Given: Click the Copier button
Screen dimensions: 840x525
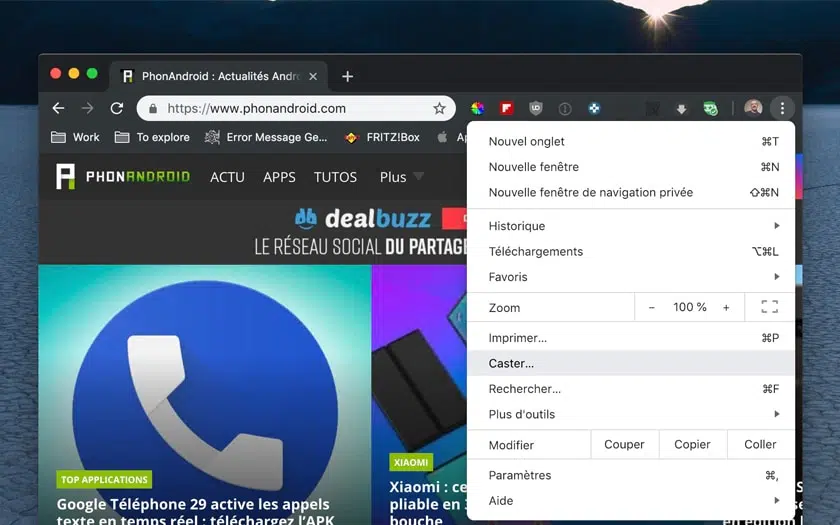Looking at the screenshot, I should click(x=692, y=444).
